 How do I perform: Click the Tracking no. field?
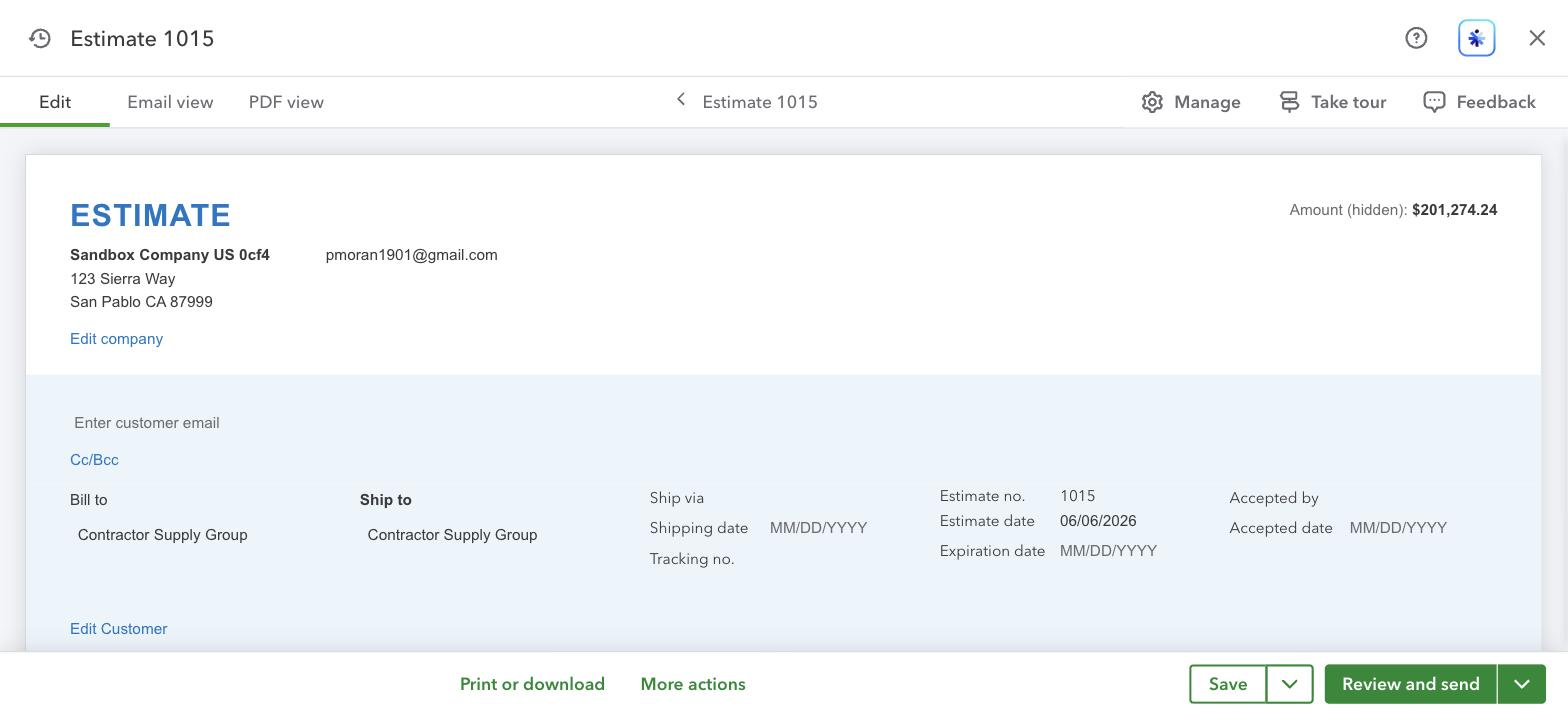tap(692, 559)
